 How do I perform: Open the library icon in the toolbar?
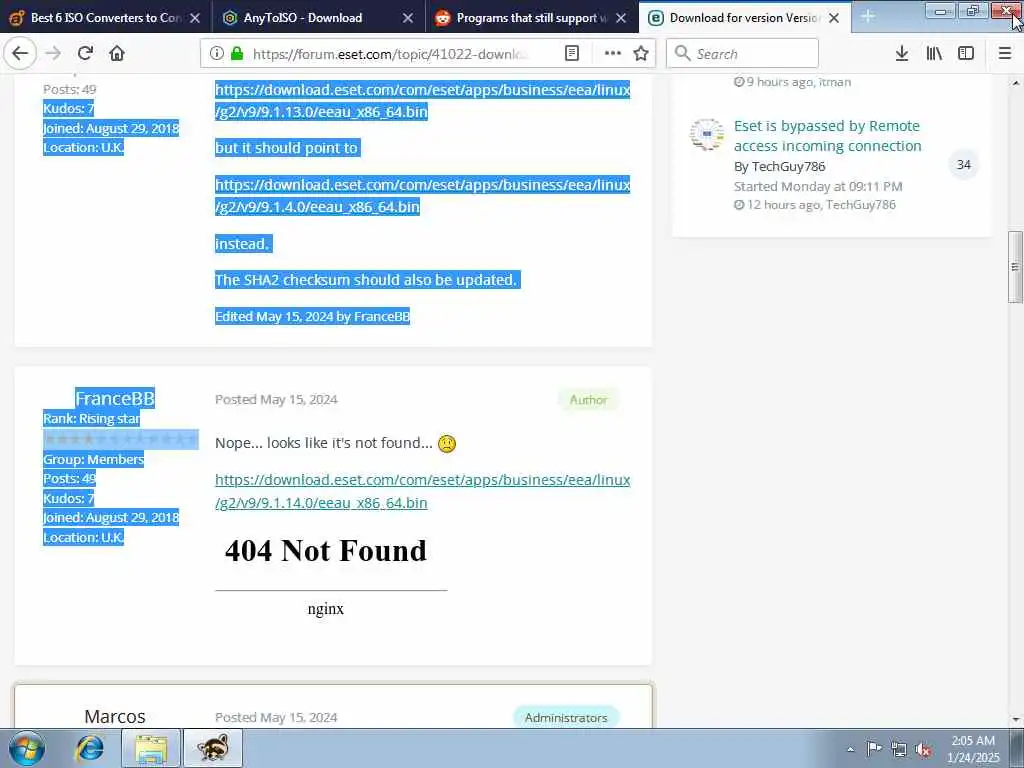click(934, 54)
